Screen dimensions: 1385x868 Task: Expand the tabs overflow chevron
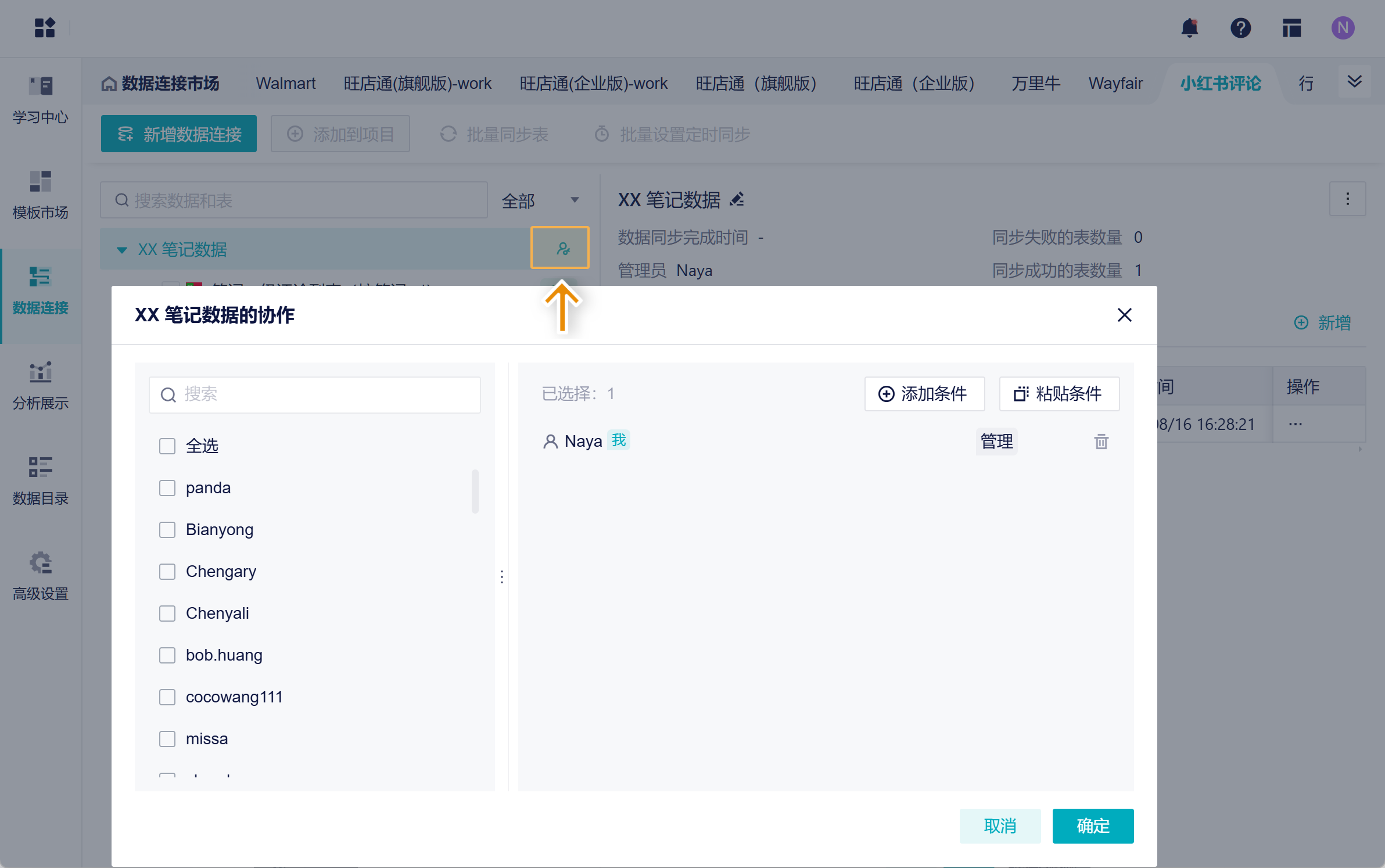click(1354, 82)
